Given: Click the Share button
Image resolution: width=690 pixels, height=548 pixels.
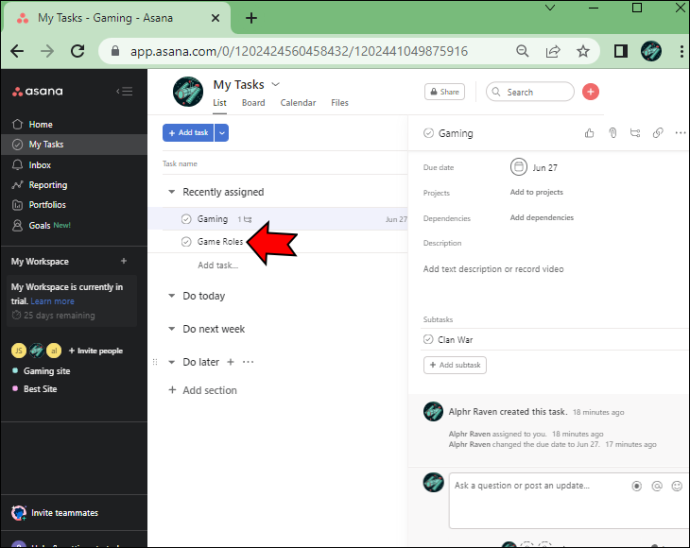Looking at the screenshot, I should click(x=444, y=92).
